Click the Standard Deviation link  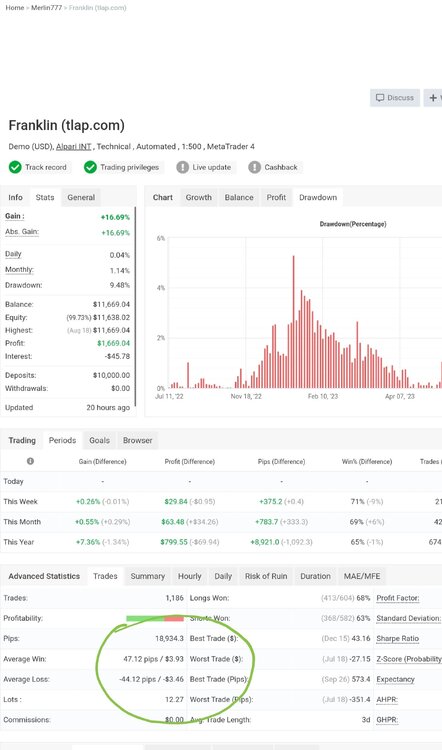coord(408,618)
